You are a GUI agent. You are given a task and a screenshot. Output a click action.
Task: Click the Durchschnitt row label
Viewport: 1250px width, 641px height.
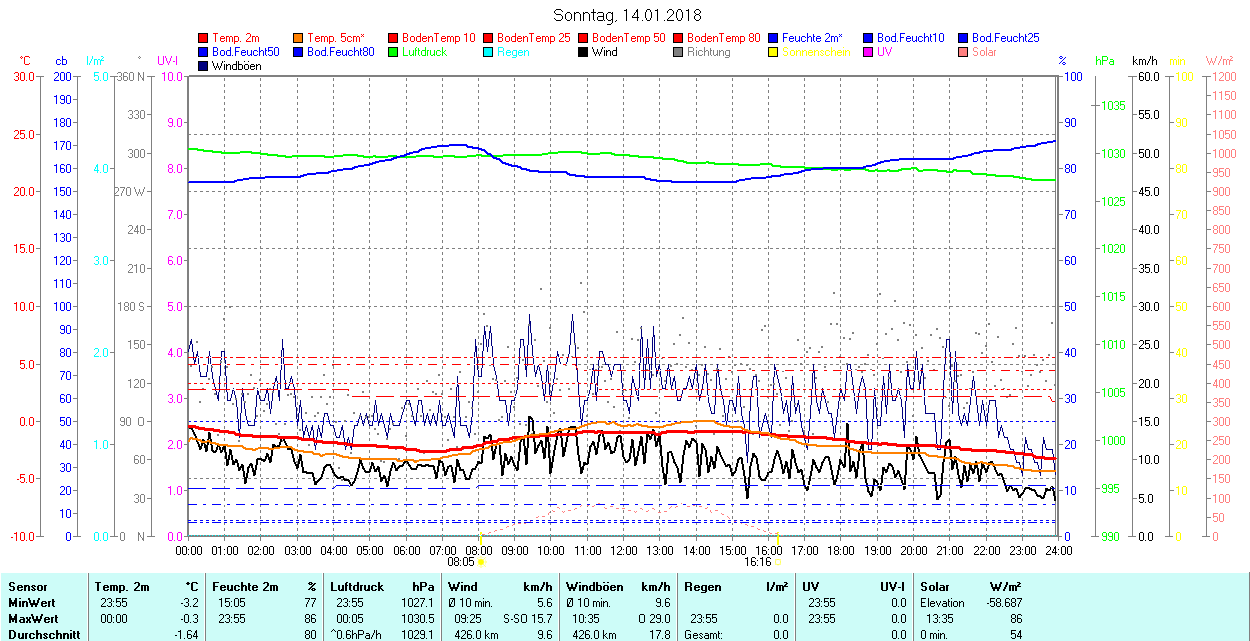(42, 634)
